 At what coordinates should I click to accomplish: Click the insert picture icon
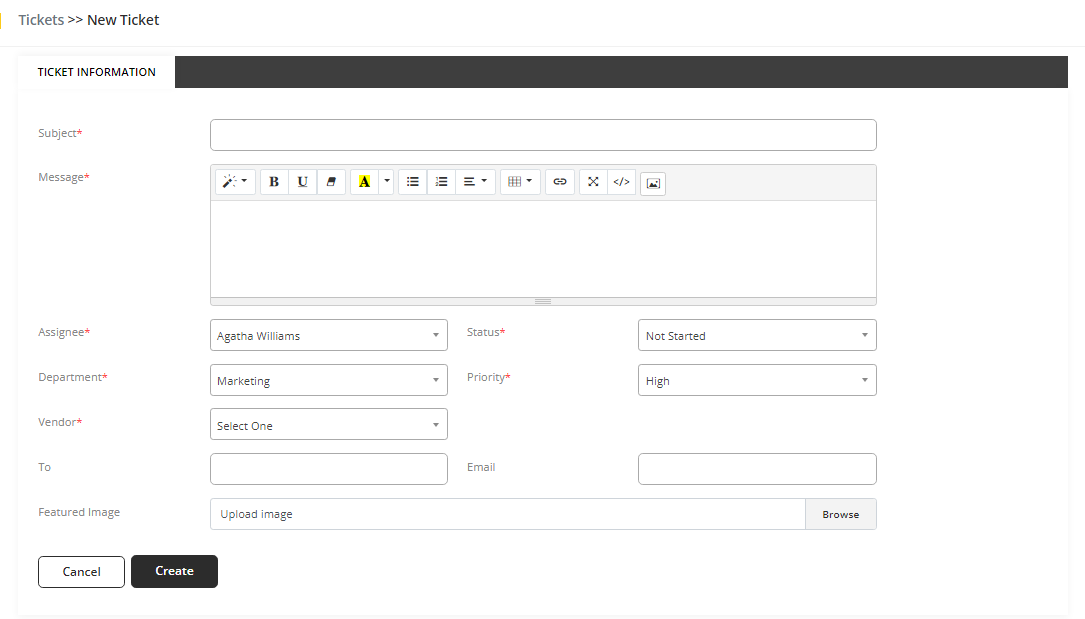653,183
